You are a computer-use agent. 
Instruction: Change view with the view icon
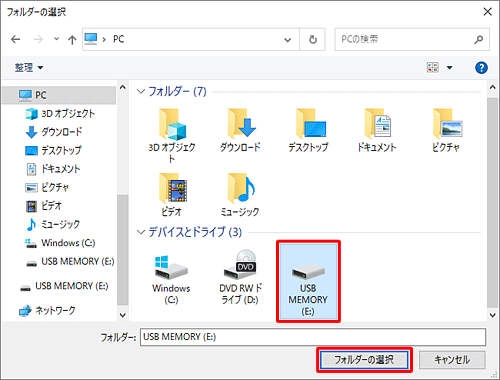433,68
